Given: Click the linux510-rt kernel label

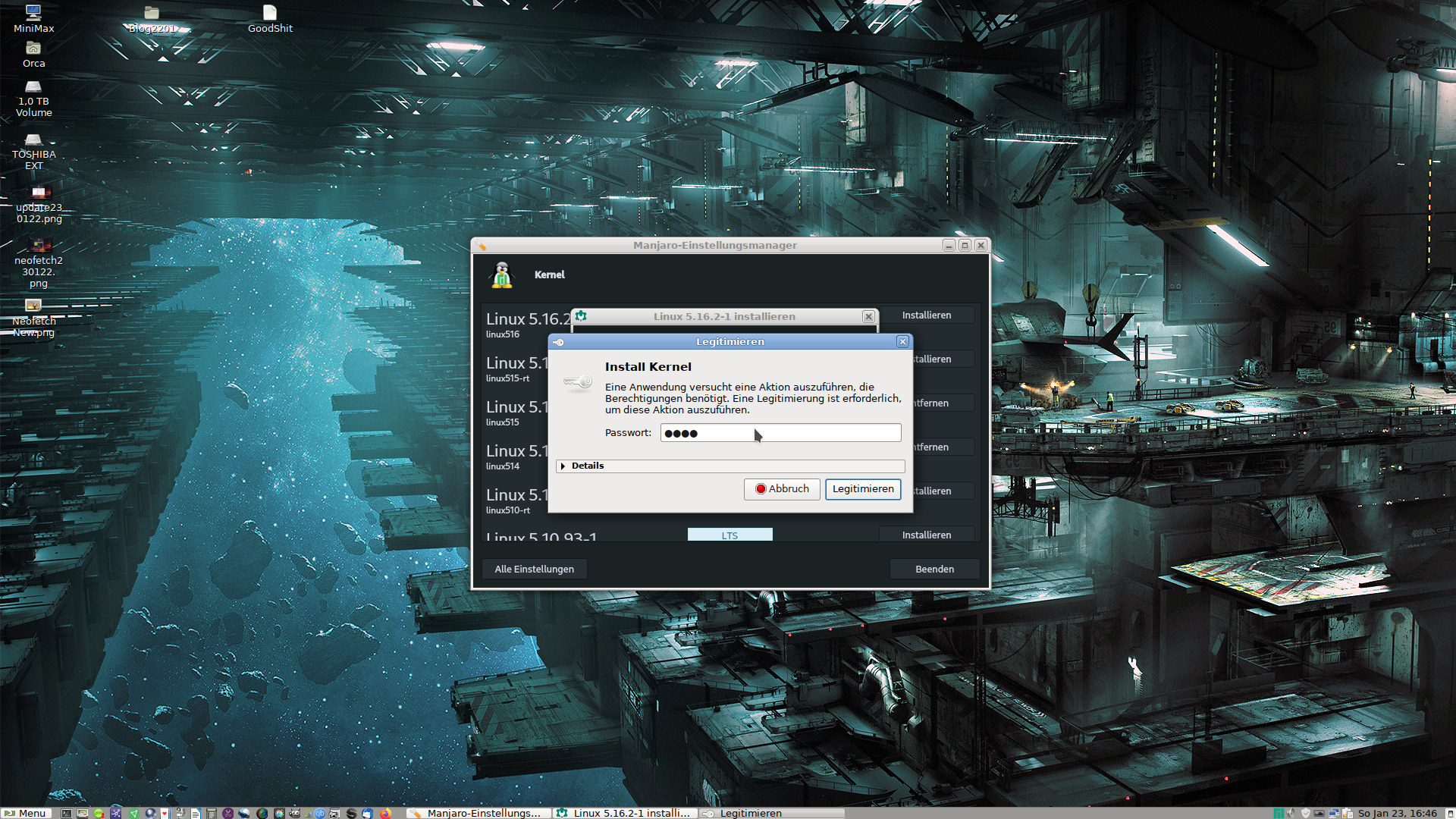Looking at the screenshot, I should (508, 510).
